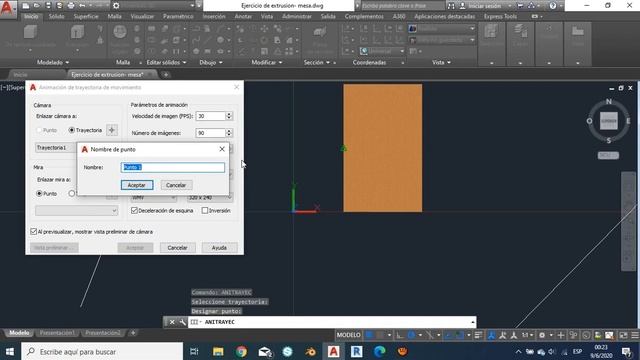
Task: Click Aceptar in the Nombre de punto dialog
Action: [x=137, y=185]
